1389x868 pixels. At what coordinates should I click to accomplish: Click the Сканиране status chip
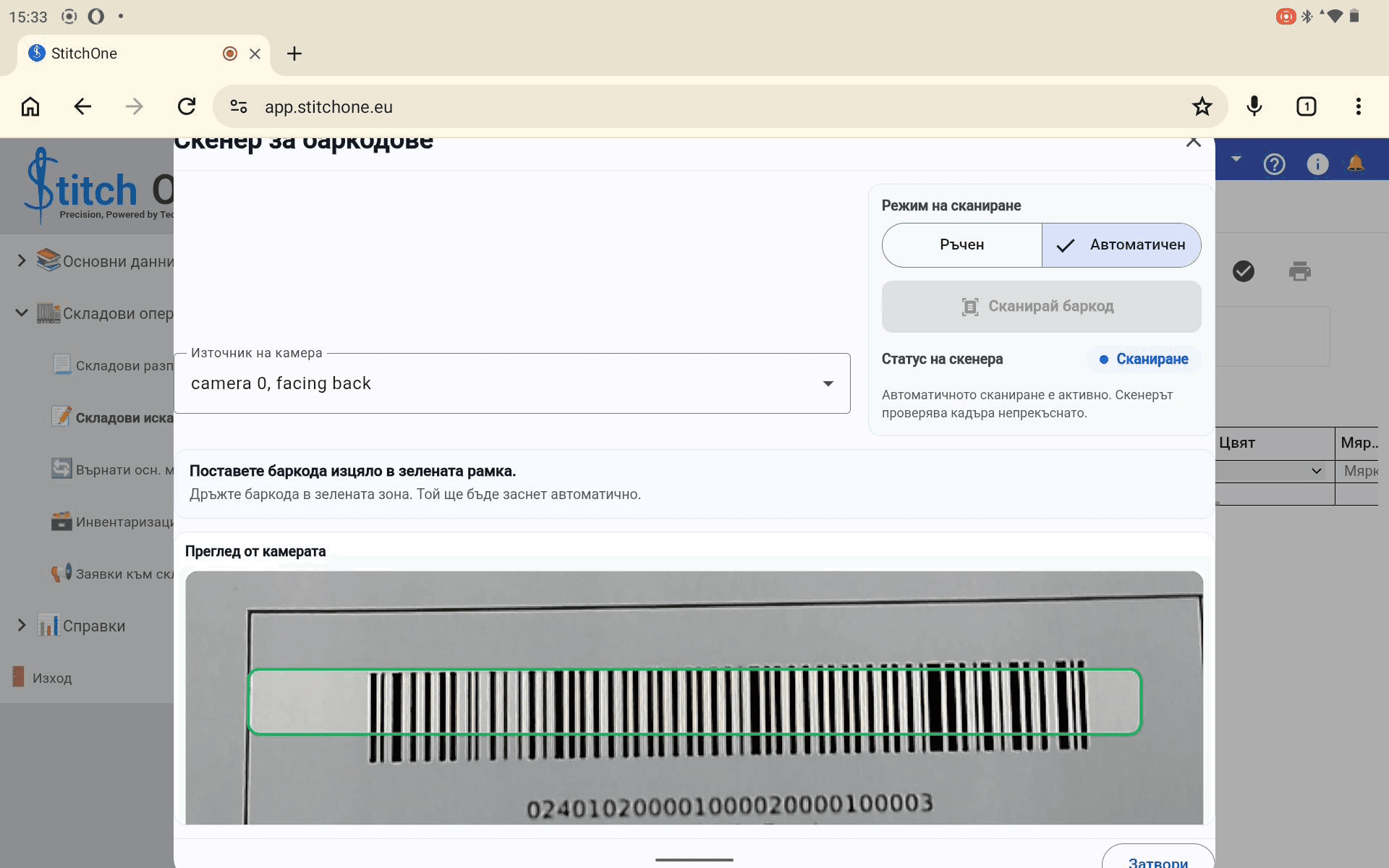(x=1144, y=359)
